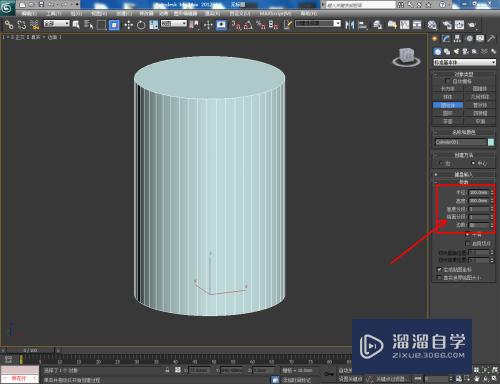
Task: Select the Edge creation method radio
Action: coord(441,163)
